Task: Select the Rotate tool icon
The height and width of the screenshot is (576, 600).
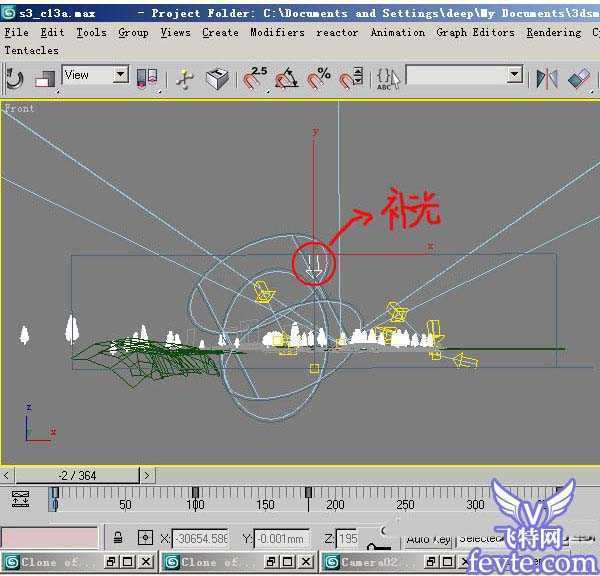Action: (x=15, y=78)
